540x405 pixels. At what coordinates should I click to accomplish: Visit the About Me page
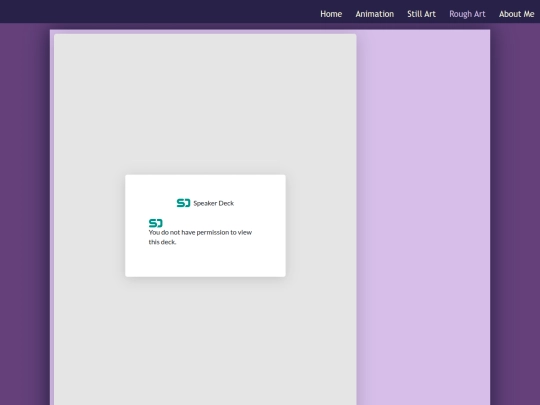point(517,14)
